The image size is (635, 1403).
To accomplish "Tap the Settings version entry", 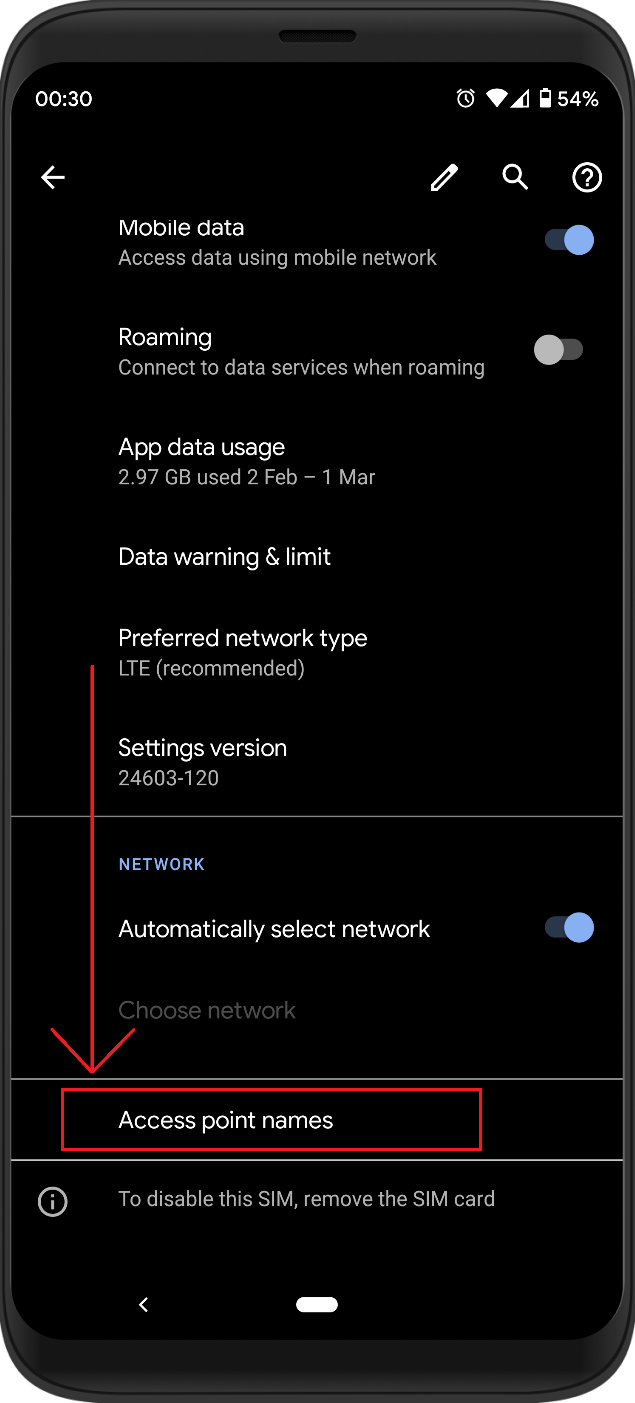I will (203, 762).
